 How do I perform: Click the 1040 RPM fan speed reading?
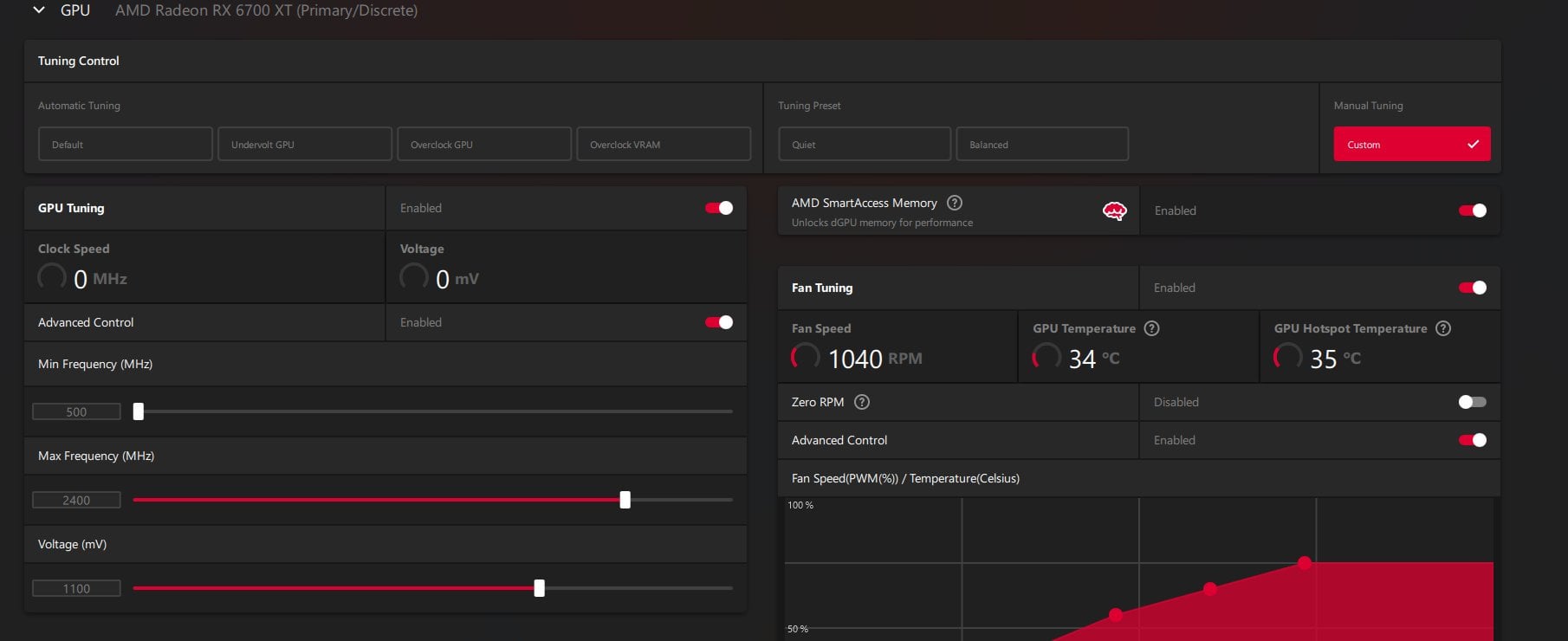click(875, 359)
